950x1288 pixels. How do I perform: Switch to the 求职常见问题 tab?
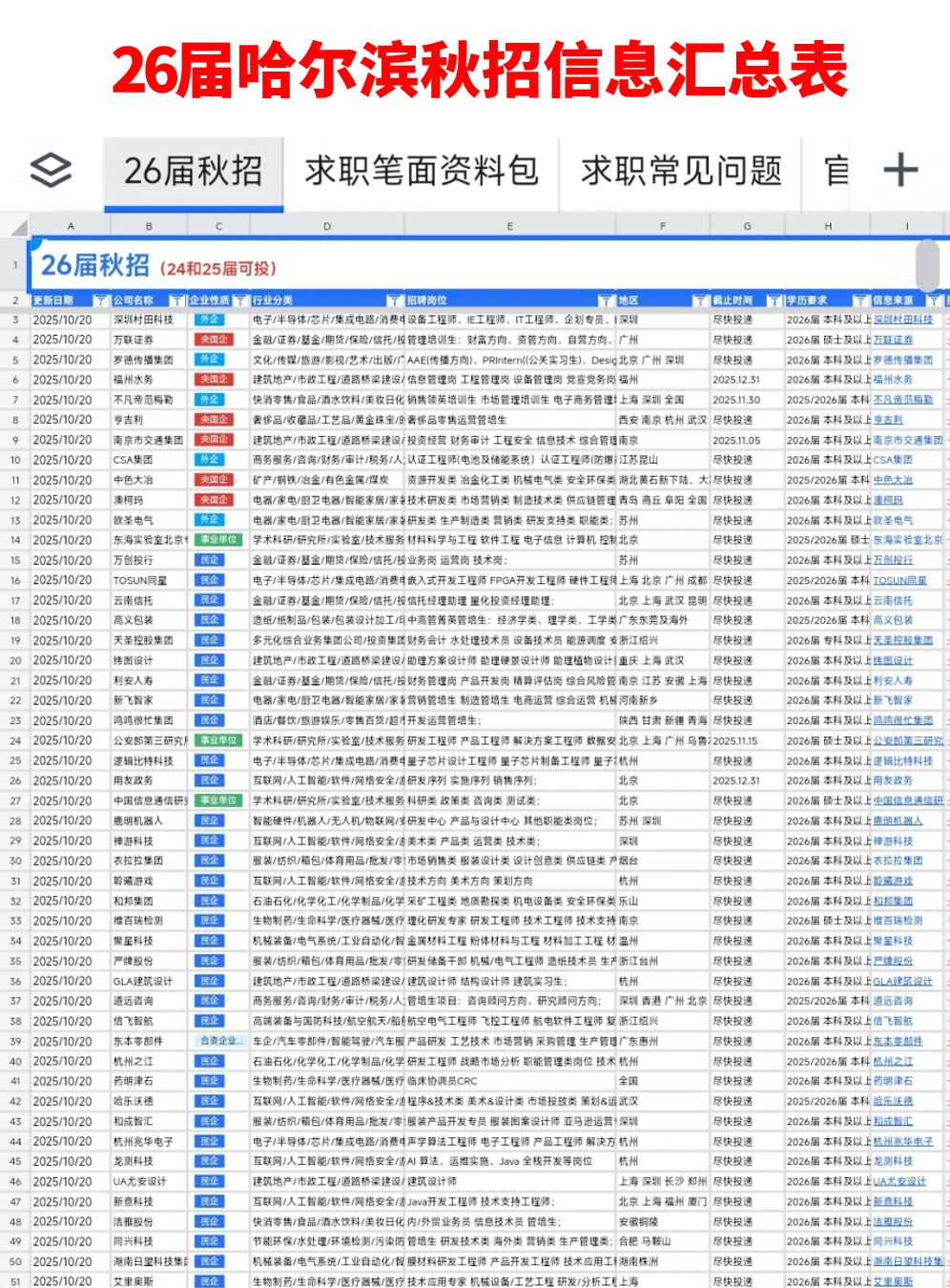tap(680, 173)
